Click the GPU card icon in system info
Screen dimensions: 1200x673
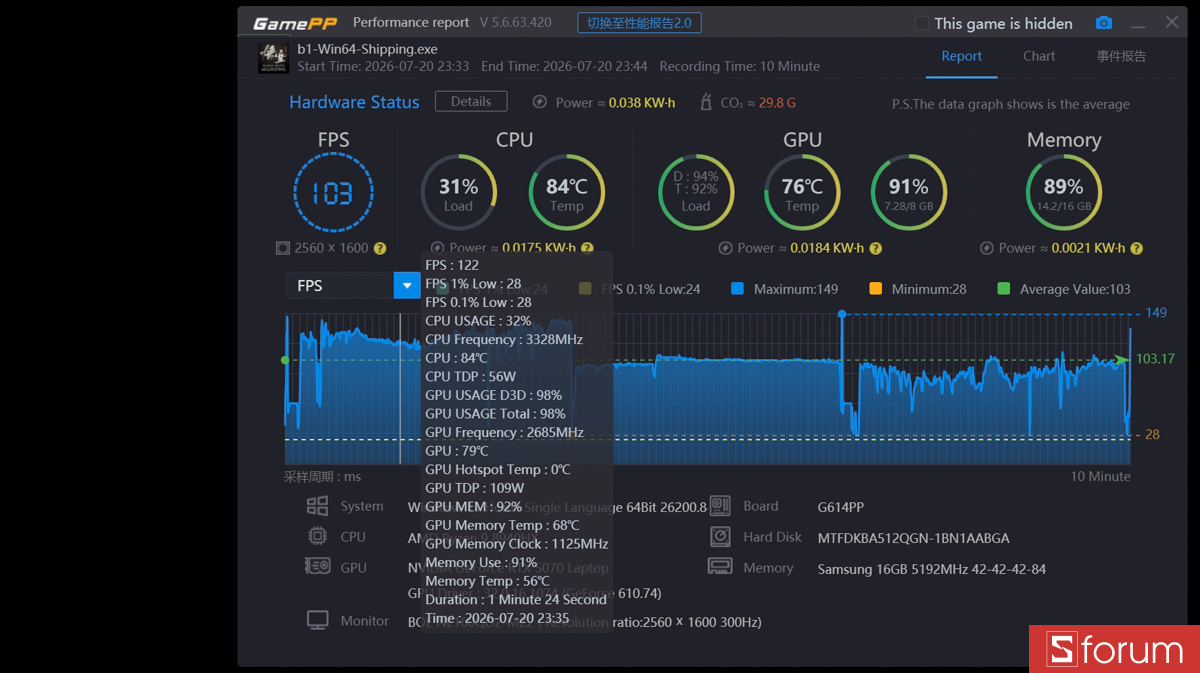[x=317, y=567]
